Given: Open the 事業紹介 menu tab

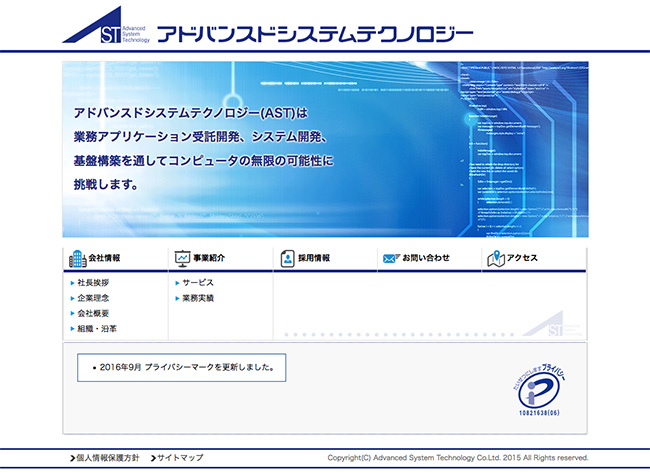Looking at the screenshot, I should point(221,260).
